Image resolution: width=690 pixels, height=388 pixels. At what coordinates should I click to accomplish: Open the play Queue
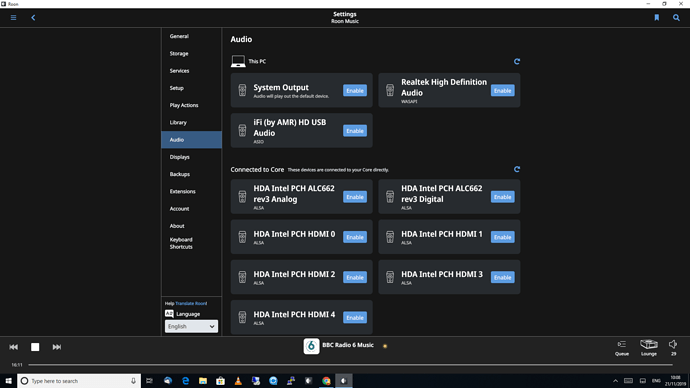point(622,347)
